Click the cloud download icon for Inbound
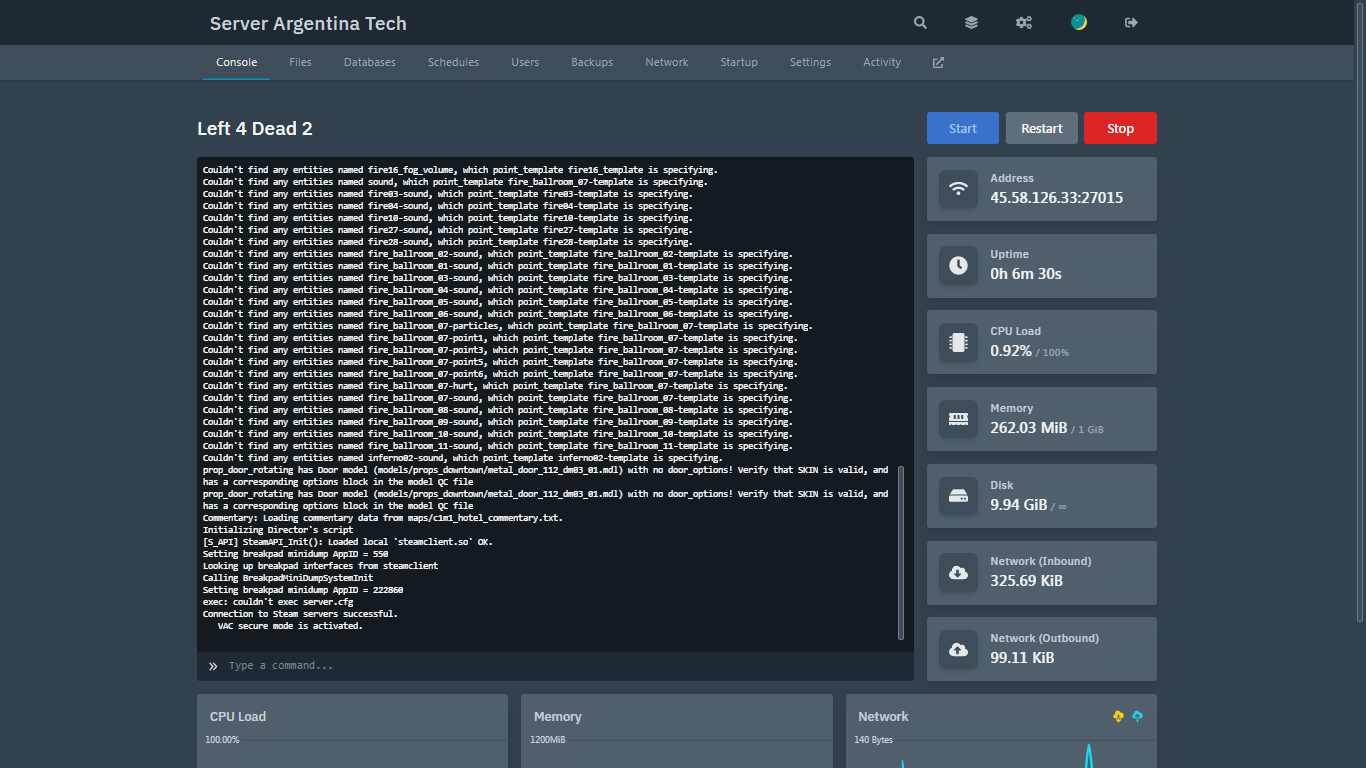Image resolution: width=1366 pixels, height=768 pixels. click(x=958, y=573)
